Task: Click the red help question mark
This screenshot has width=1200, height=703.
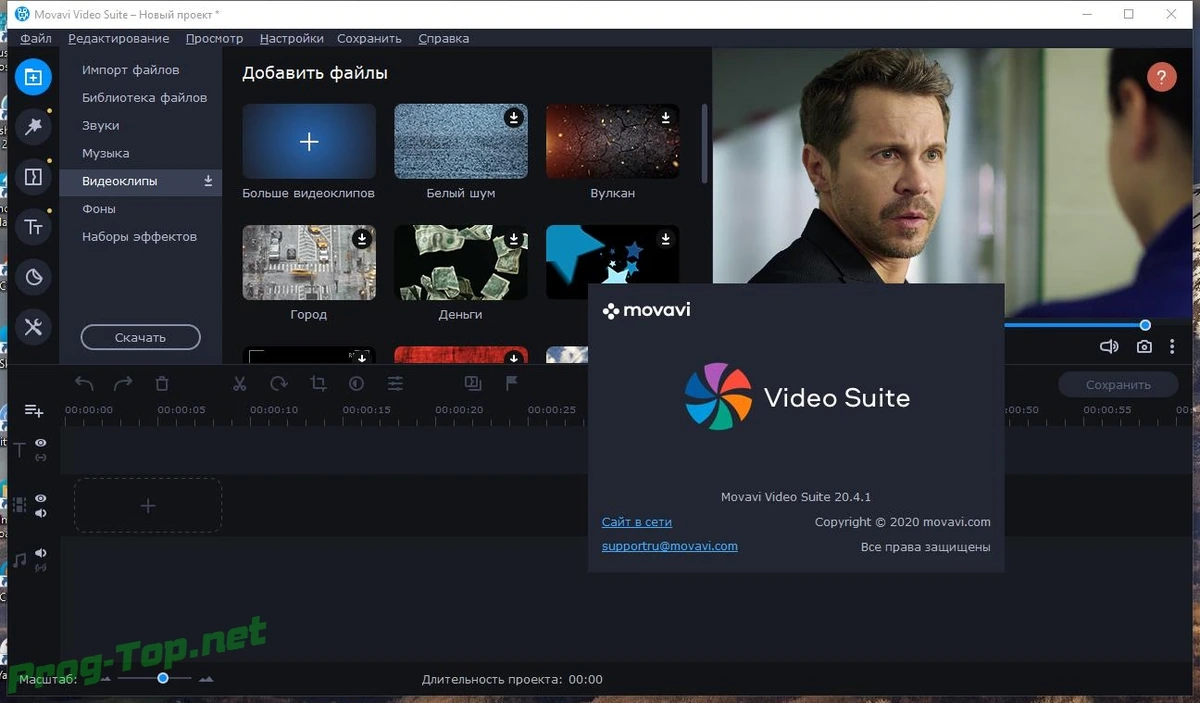Action: tap(1161, 77)
